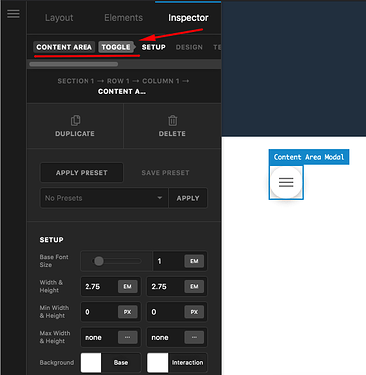This screenshot has width=366, height=375.
Task: Switch to the Layout tab
Action: tap(59, 18)
